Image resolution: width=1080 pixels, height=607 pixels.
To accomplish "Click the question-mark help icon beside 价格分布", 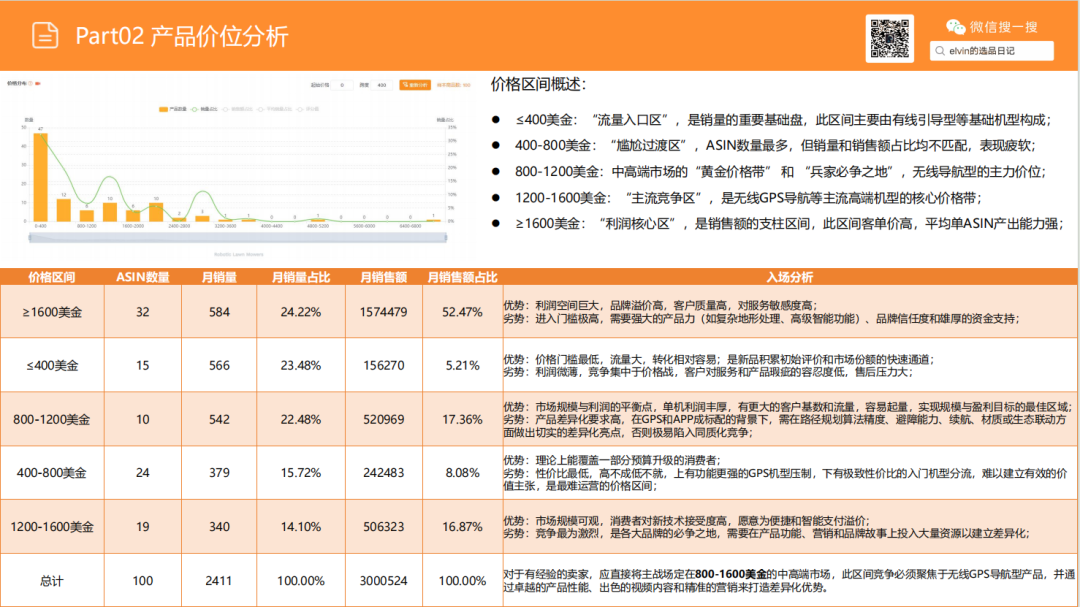I will (x=30, y=83).
